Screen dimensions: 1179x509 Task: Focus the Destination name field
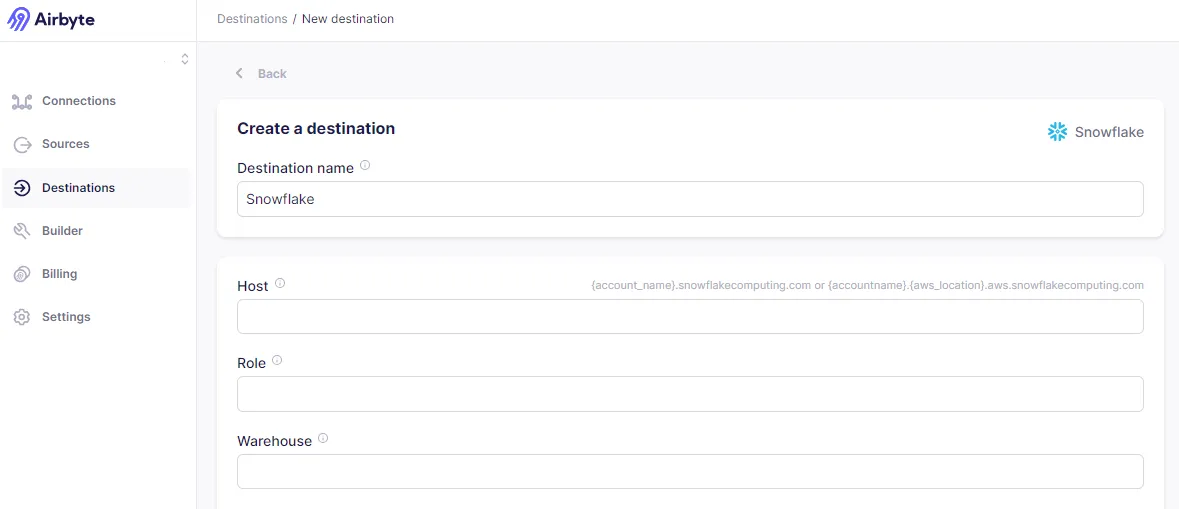point(690,199)
